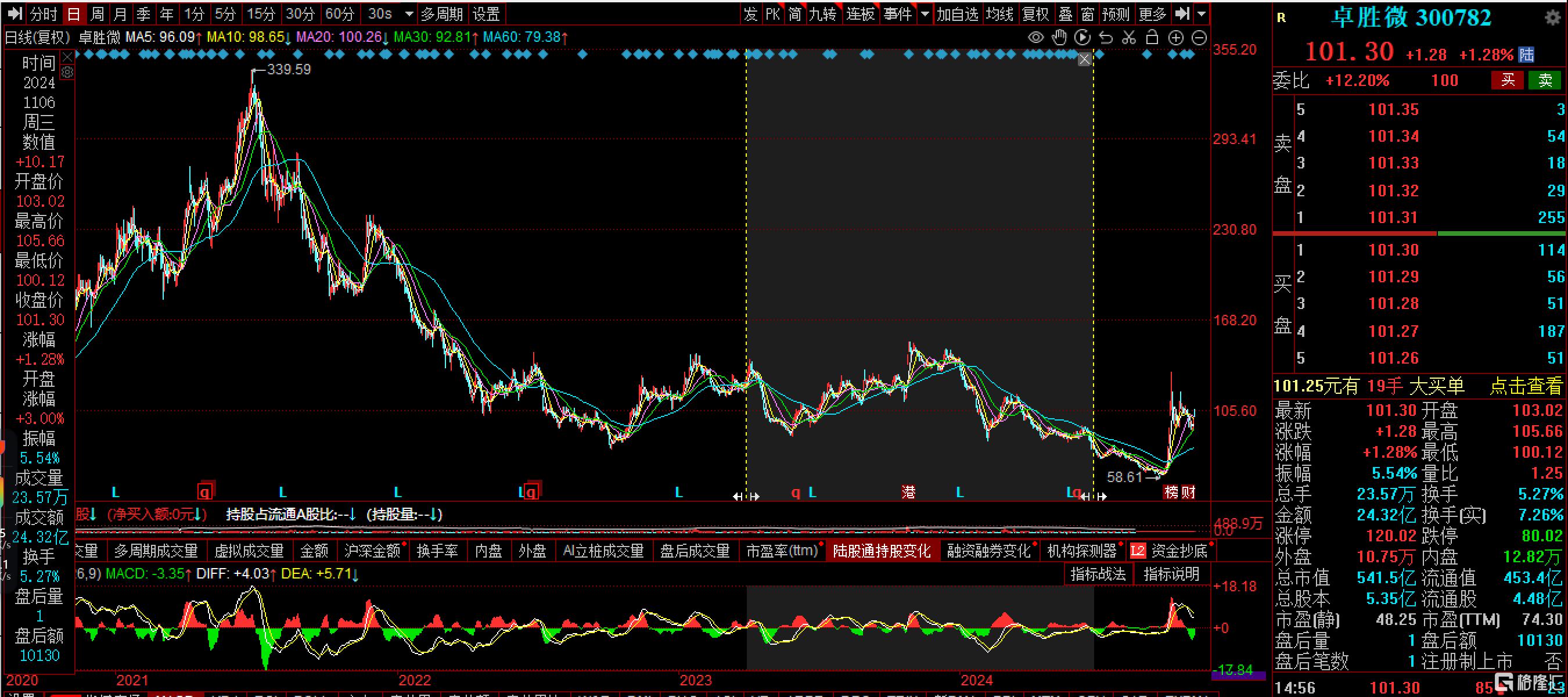Screen dimensions: 1568x697
Task: Click the 339.59 peak price label
Action: (x=289, y=69)
